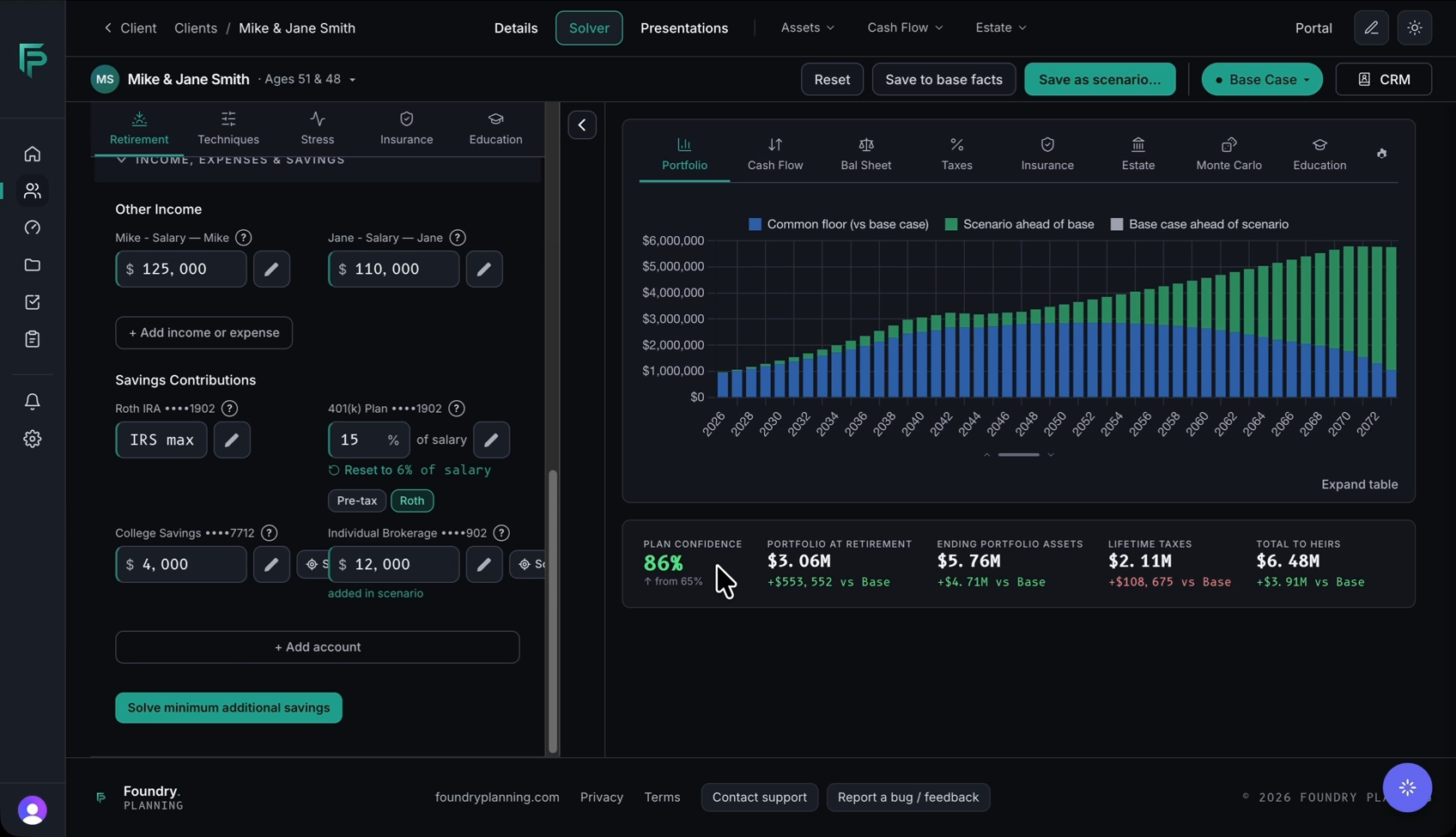The width and height of the screenshot is (1456, 837).
Task: Select Pre-tax for the 401(k) contribution
Action: (357, 500)
